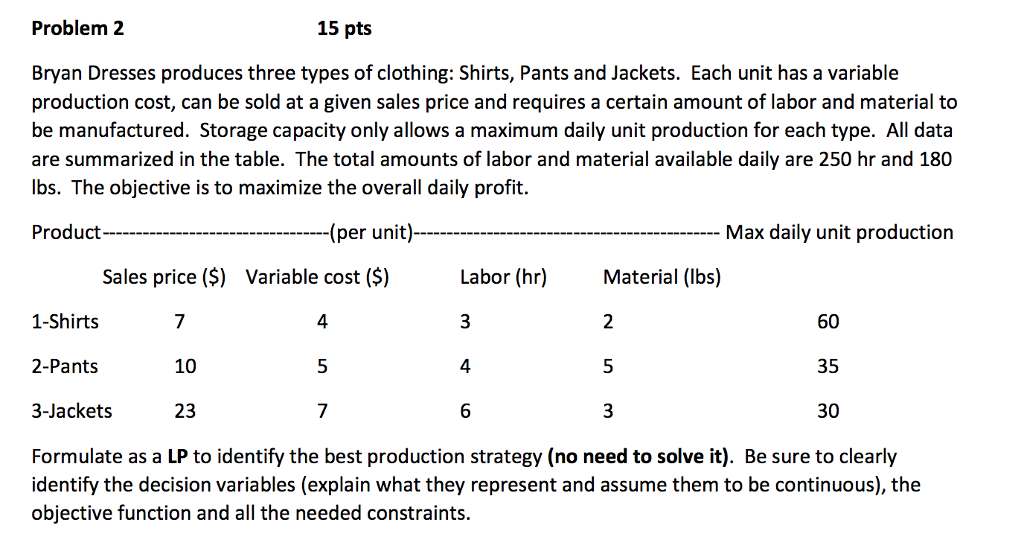The height and width of the screenshot is (560, 1024).
Task: Click Pants max production value 35
Action: (x=828, y=366)
